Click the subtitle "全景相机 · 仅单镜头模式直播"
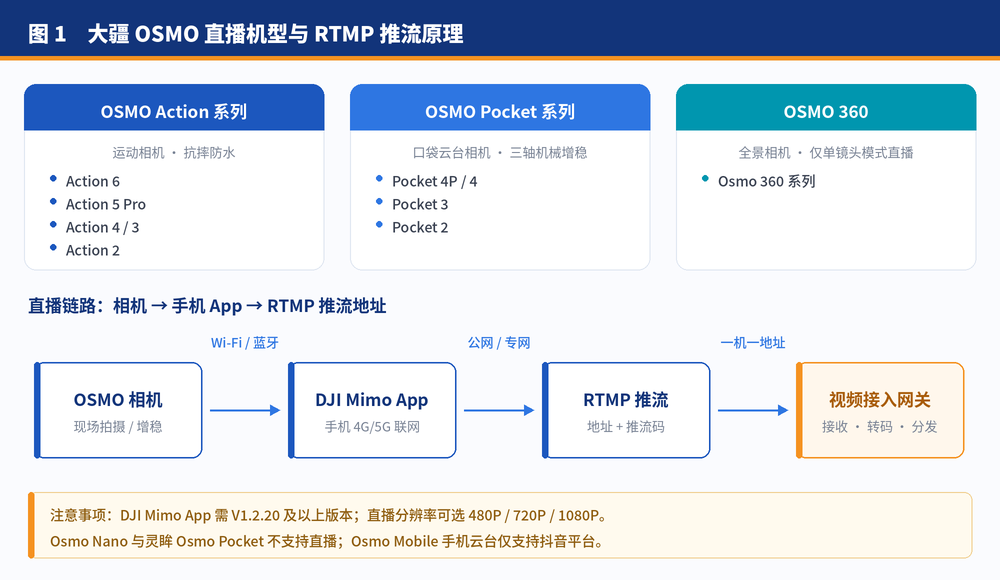Image resolution: width=1000 pixels, height=580 pixels. point(826,152)
